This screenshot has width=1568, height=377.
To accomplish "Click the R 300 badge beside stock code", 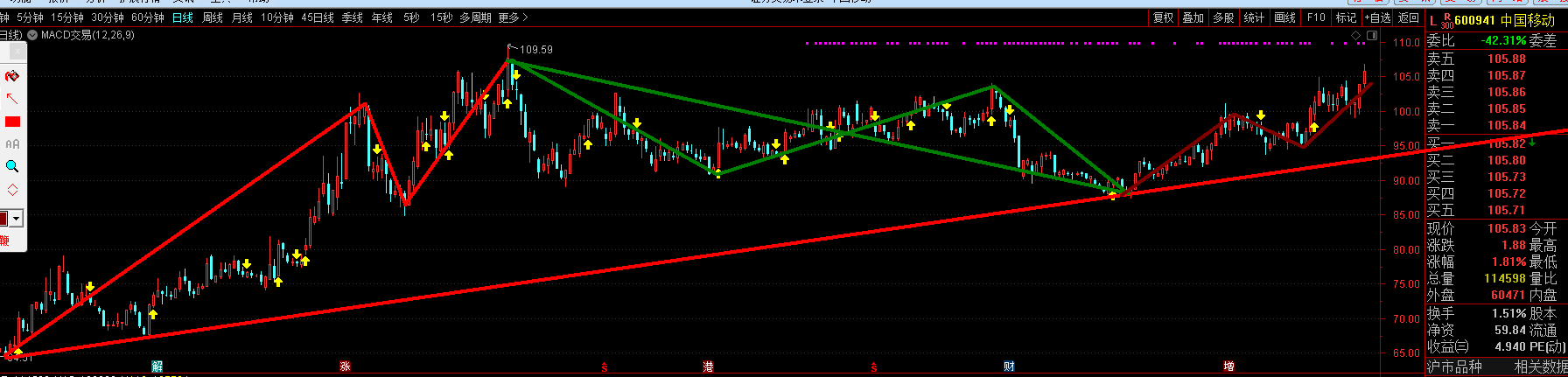I will tap(1446, 20).
